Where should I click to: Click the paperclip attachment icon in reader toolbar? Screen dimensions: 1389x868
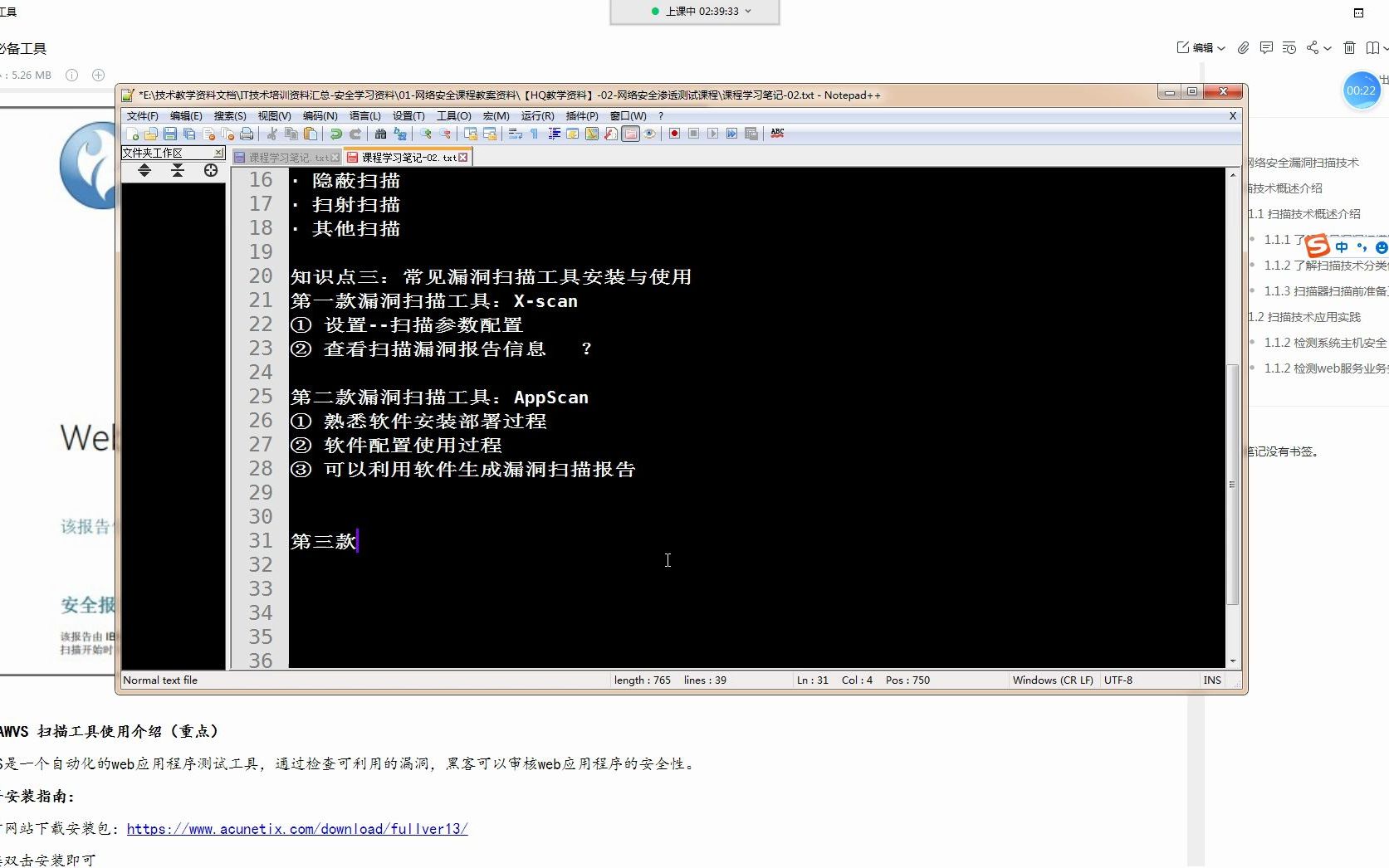coord(1243,48)
